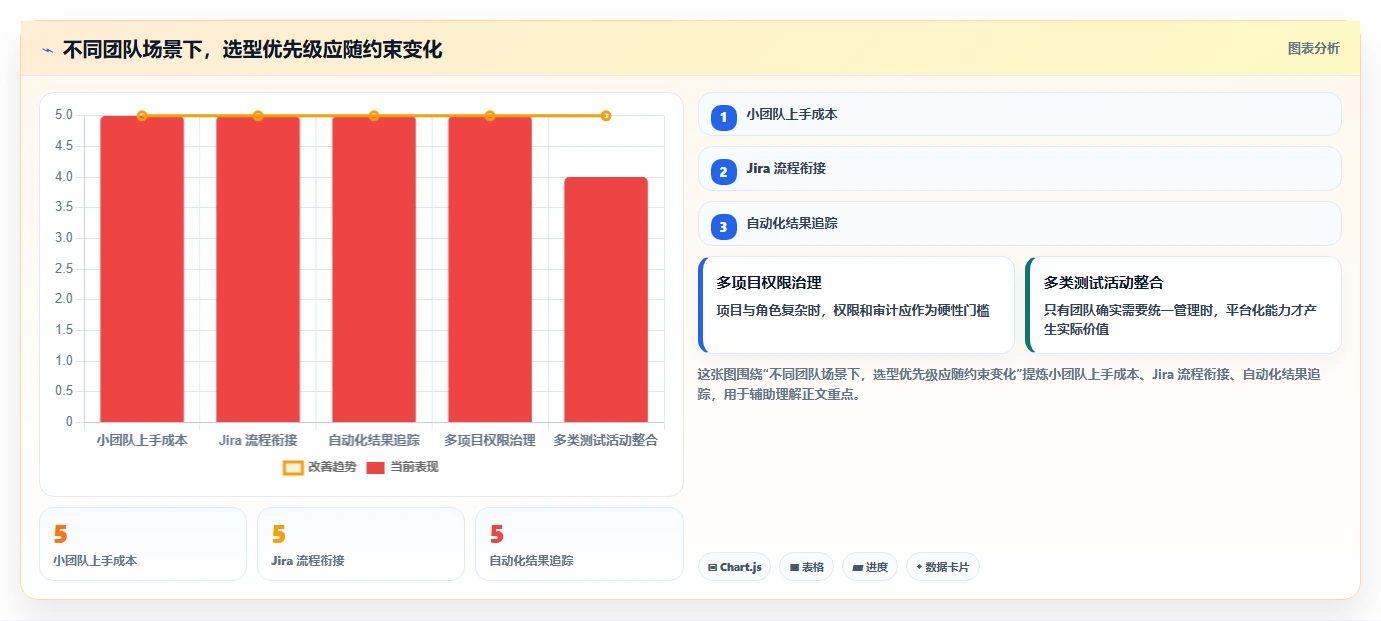The height and width of the screenshot is (621, 1381).
Task: Click the red 当前表现 legend swatch
Action: click(x=376, y=467)
